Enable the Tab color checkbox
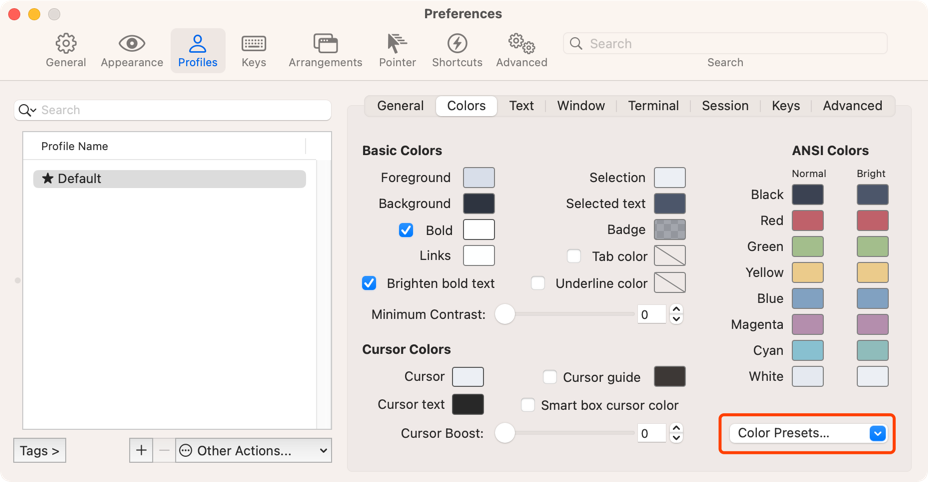Image resolution: width=928 pixels, height=482 pixels. coord(573,256)
